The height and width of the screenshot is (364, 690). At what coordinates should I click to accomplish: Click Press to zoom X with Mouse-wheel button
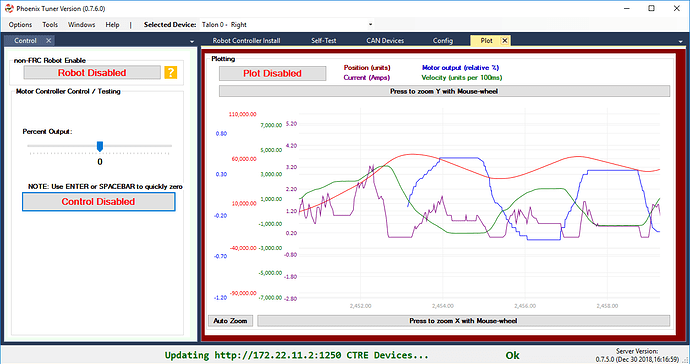463,321
